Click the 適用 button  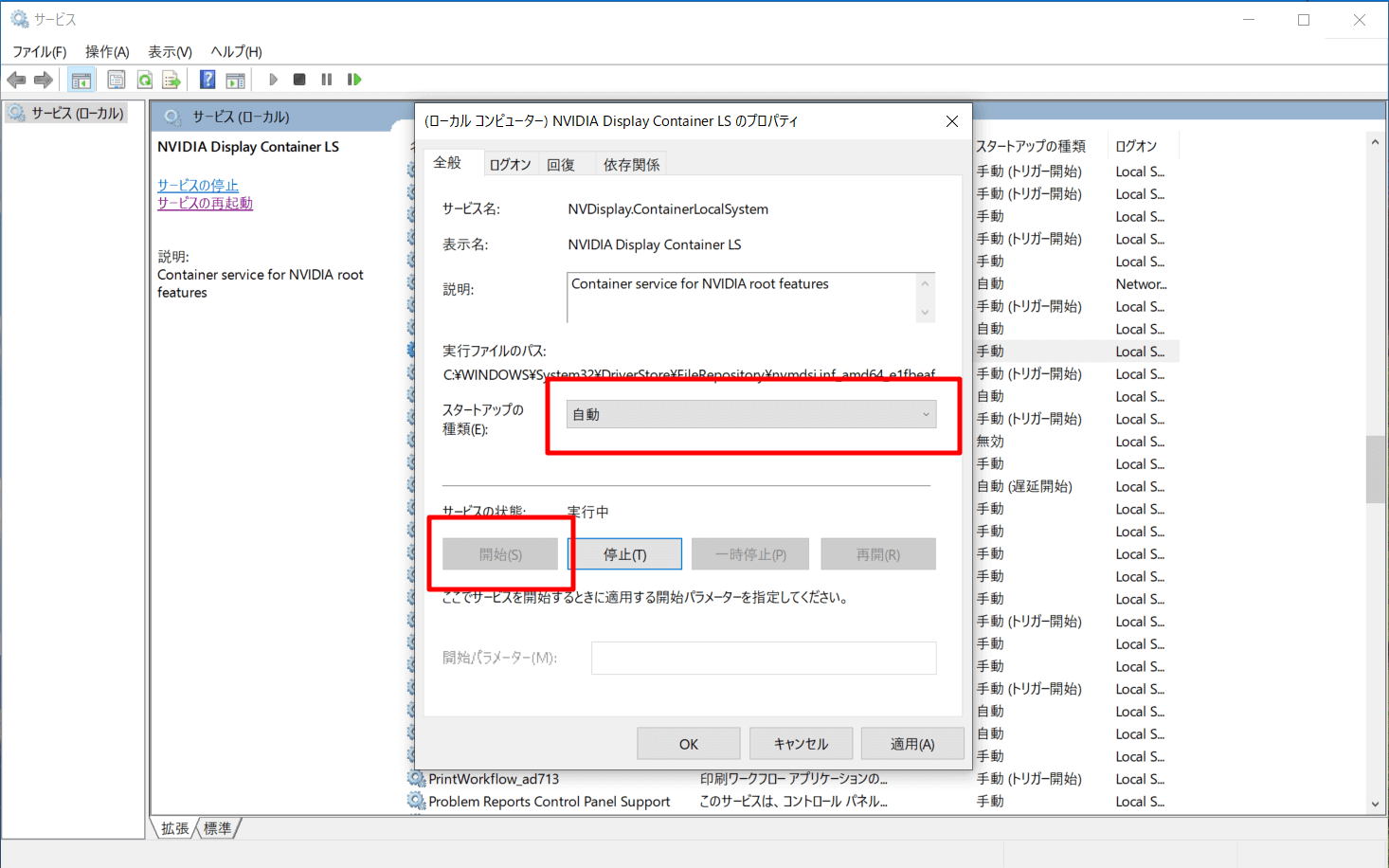tap(911, 743)
